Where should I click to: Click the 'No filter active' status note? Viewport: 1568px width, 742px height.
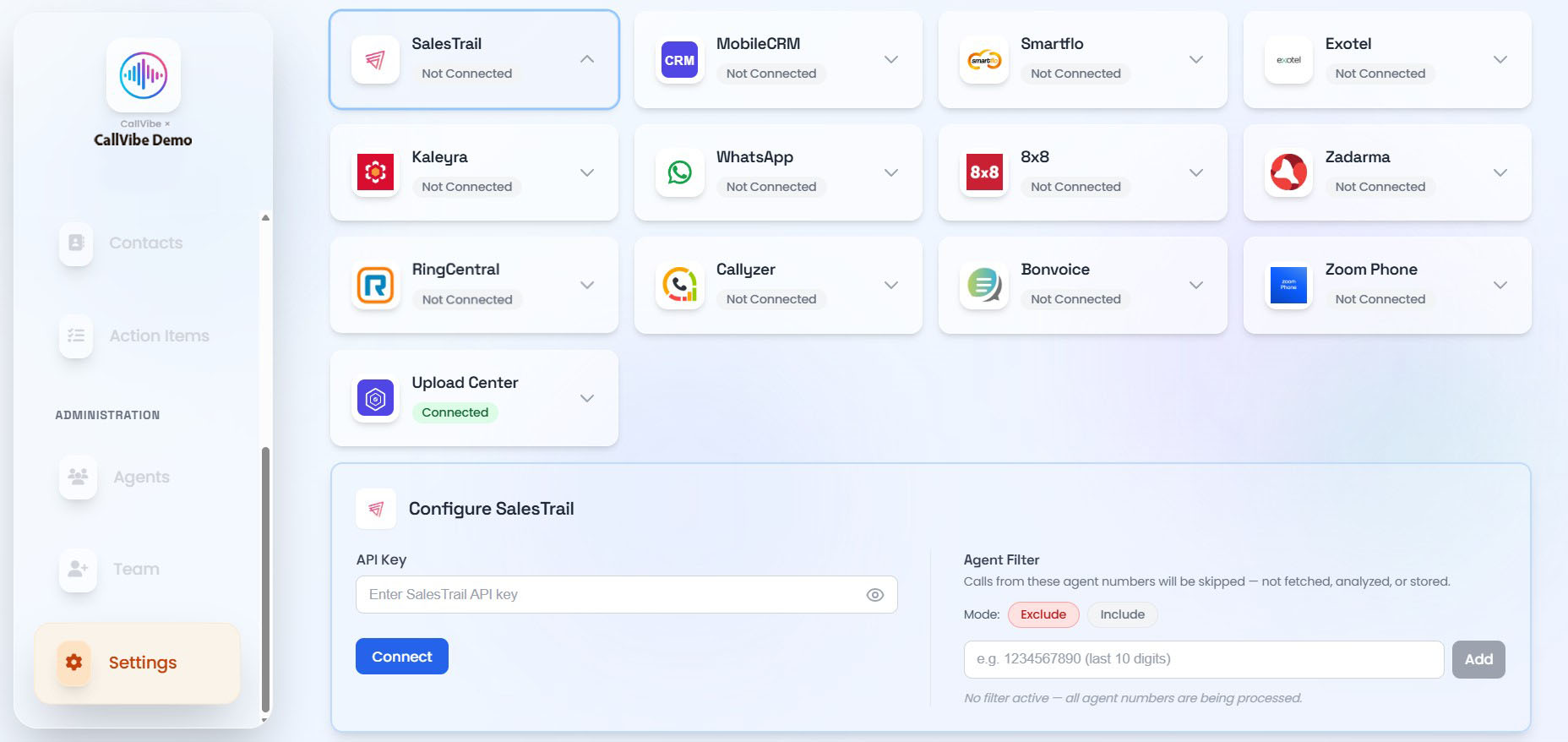[x=1133, y=698]
